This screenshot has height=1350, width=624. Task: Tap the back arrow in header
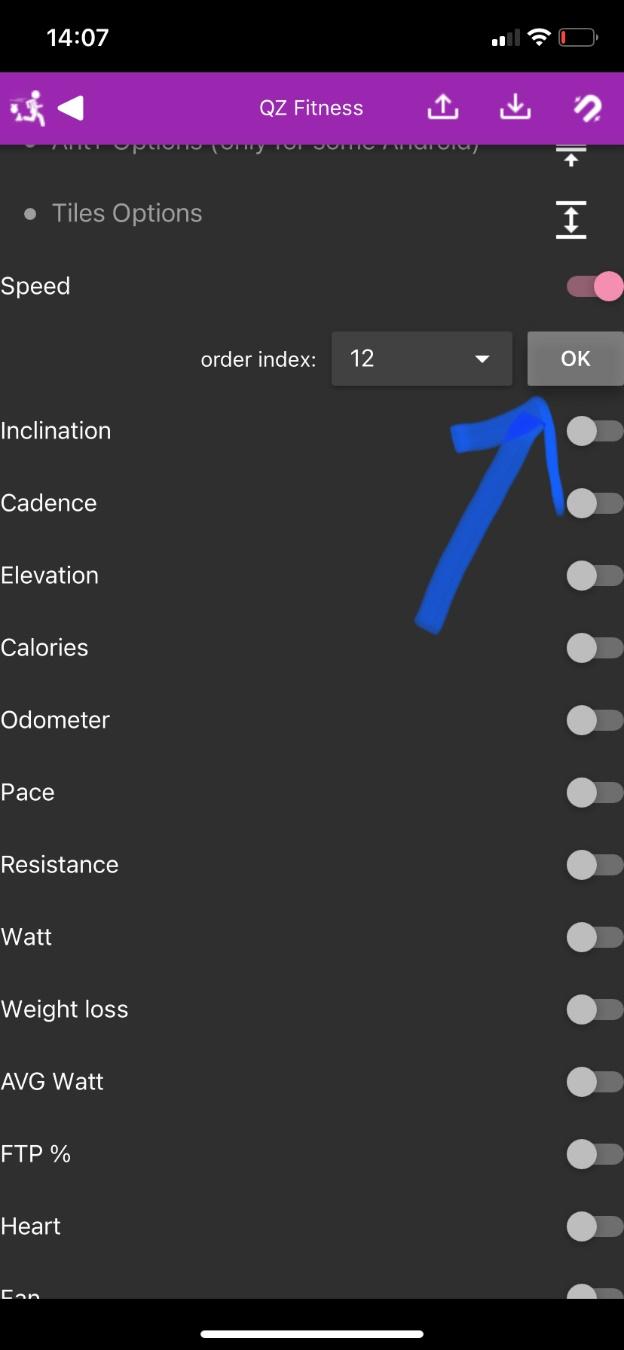(x=70, y=107)
